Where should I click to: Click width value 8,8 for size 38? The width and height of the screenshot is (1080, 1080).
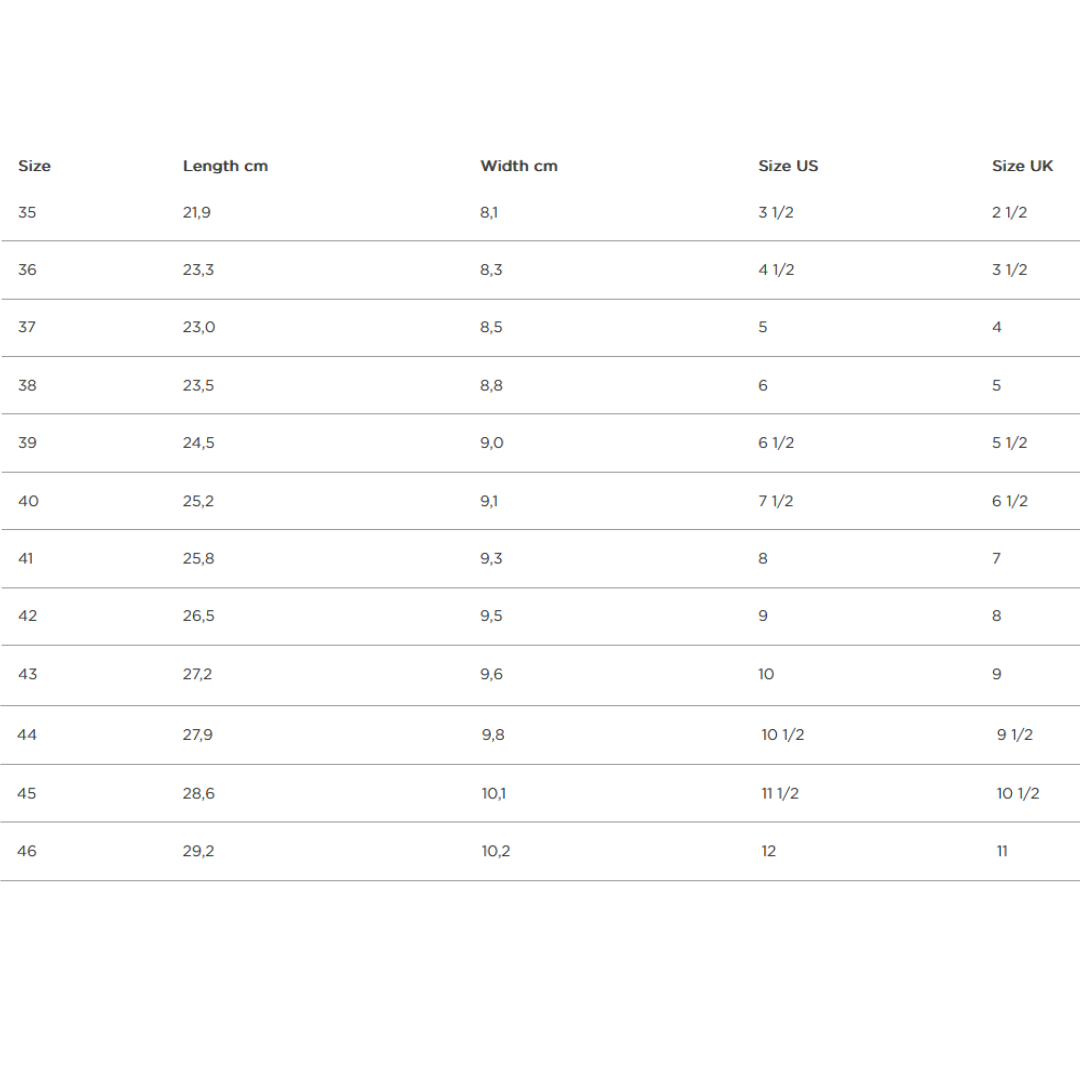click(491, 386)
